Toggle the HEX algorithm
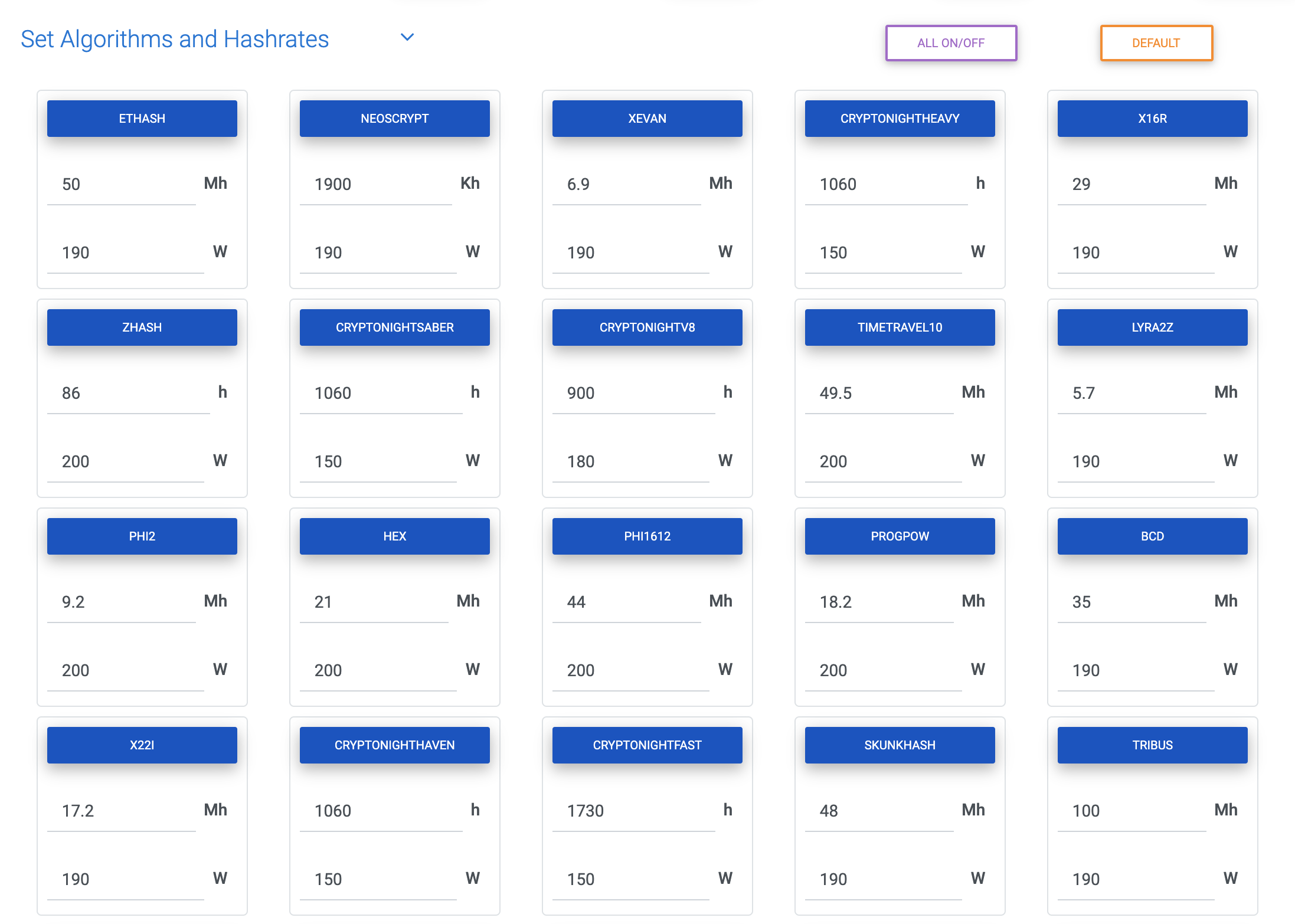 (395, 536)
